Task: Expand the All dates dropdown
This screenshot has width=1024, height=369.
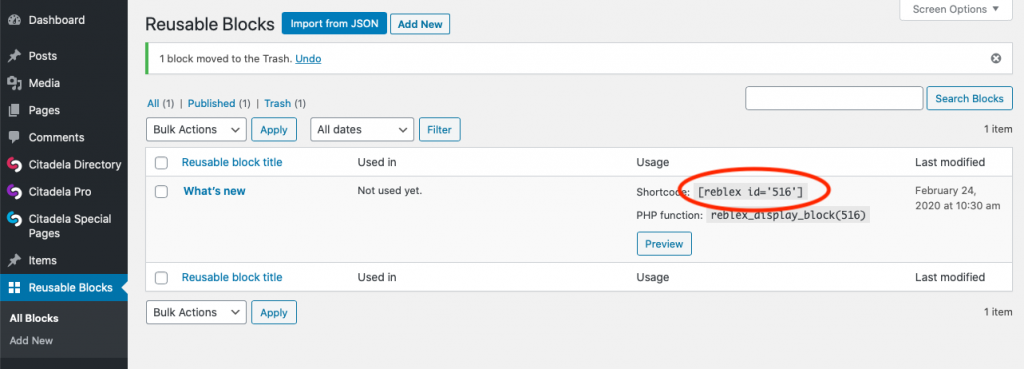Action: (x=362, y=129)
